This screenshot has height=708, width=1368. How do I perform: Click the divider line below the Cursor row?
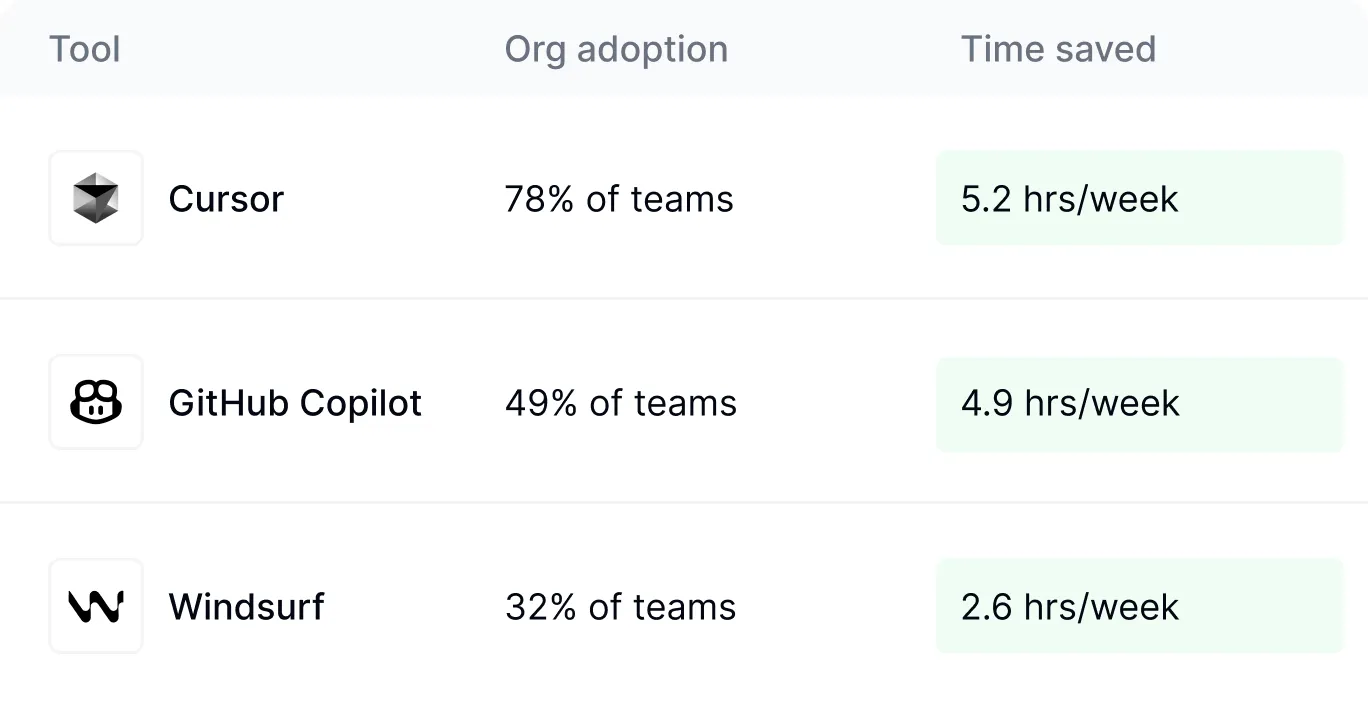684,298
